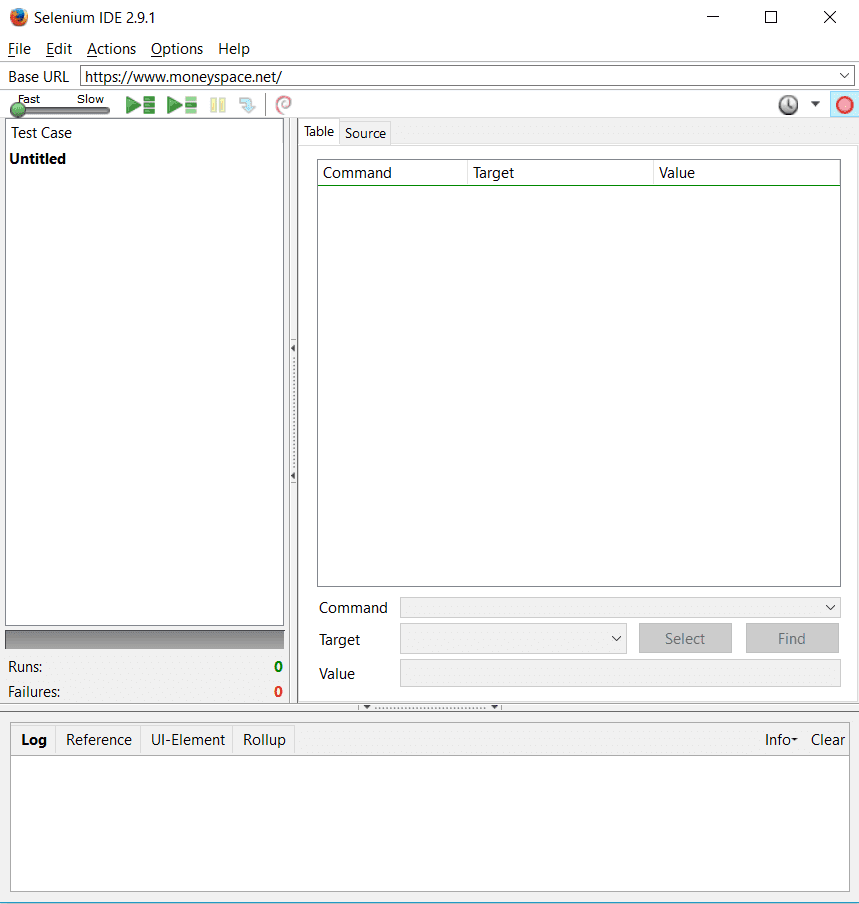Clear the log output
This screenshot has width=859, height=904.
[x=827, y=740]
